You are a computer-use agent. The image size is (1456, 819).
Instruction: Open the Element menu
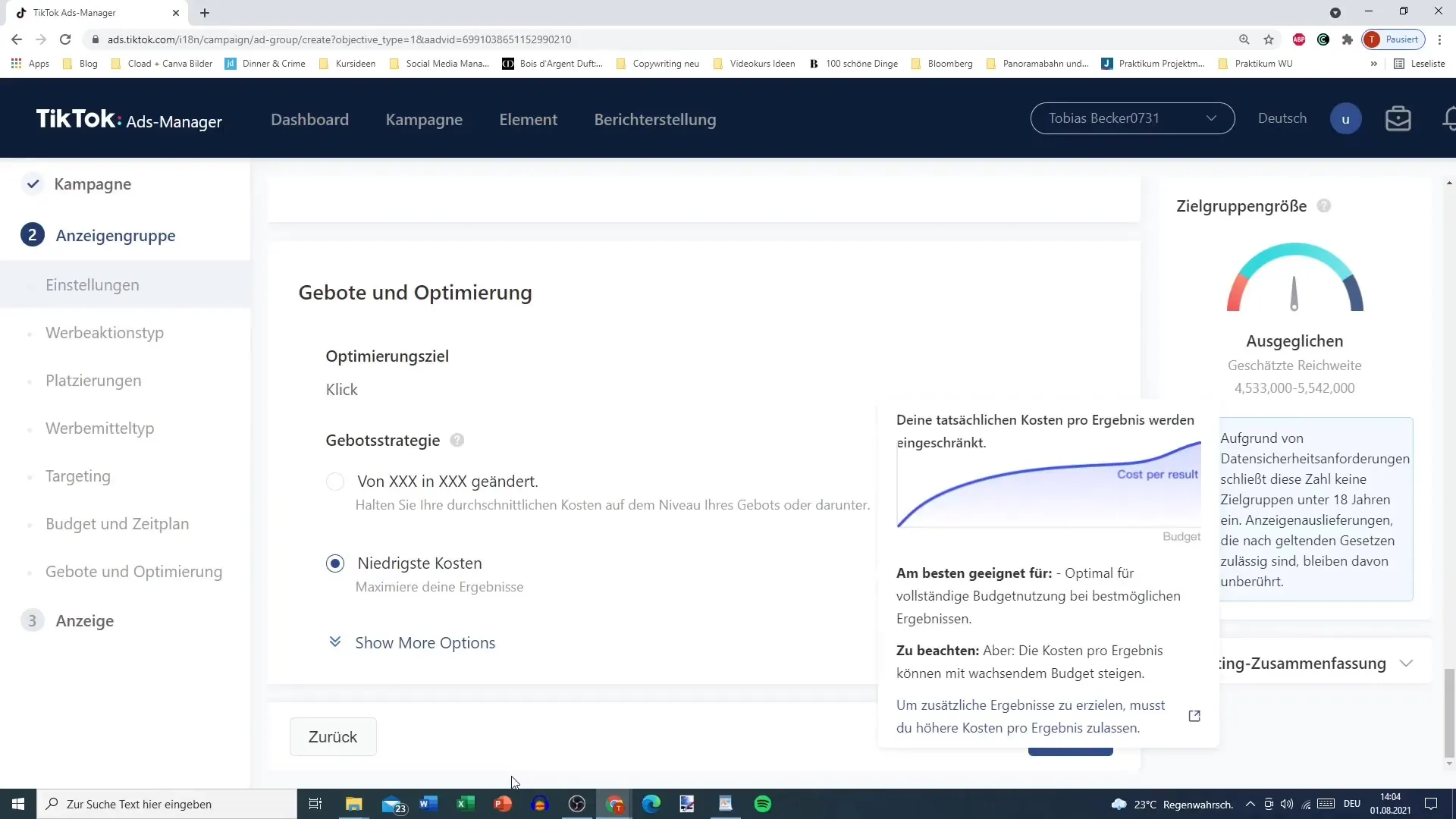[x=529, y=120]
